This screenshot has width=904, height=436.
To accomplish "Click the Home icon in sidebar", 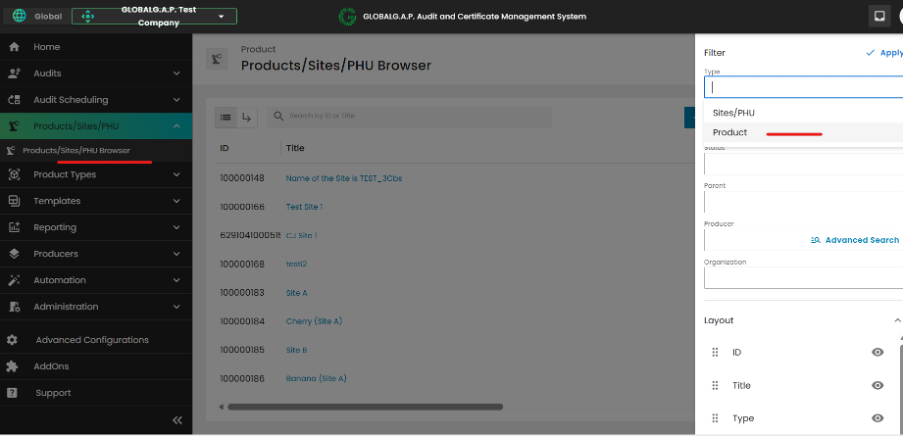I will coord(13,47).
